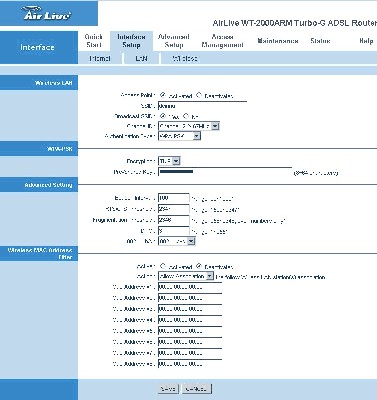377x400 pixels.
Task: Open the Quick Start tab
Action: [x=94, y=41]
